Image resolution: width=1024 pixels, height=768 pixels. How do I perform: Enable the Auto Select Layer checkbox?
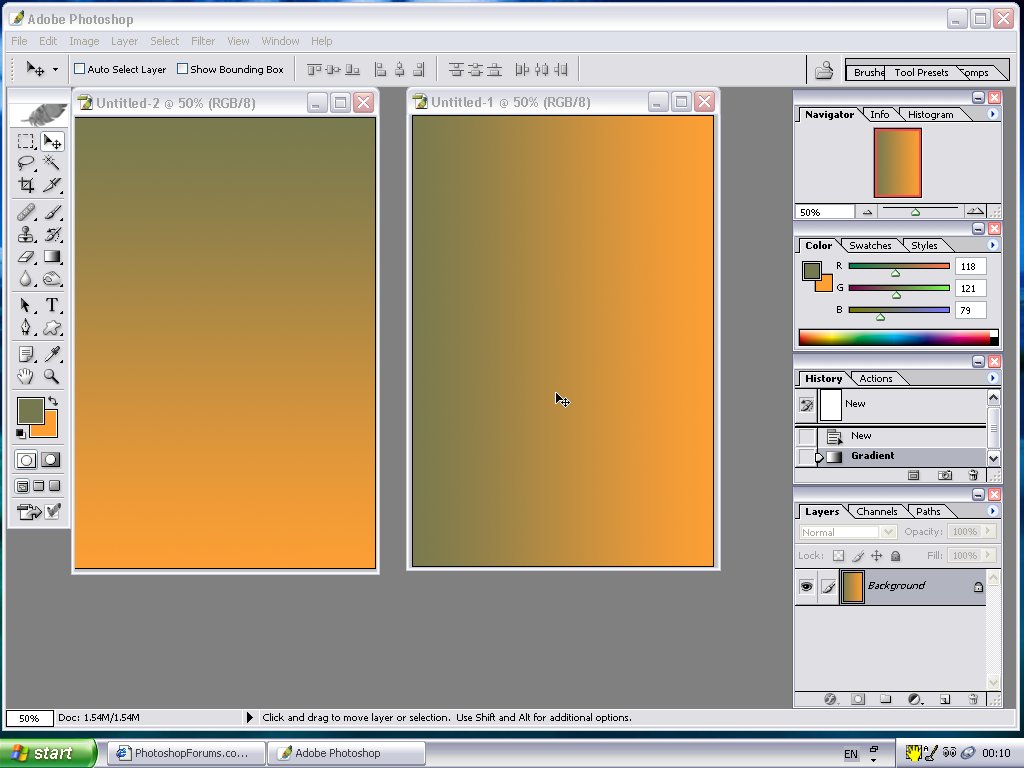[x=78, y=70]
